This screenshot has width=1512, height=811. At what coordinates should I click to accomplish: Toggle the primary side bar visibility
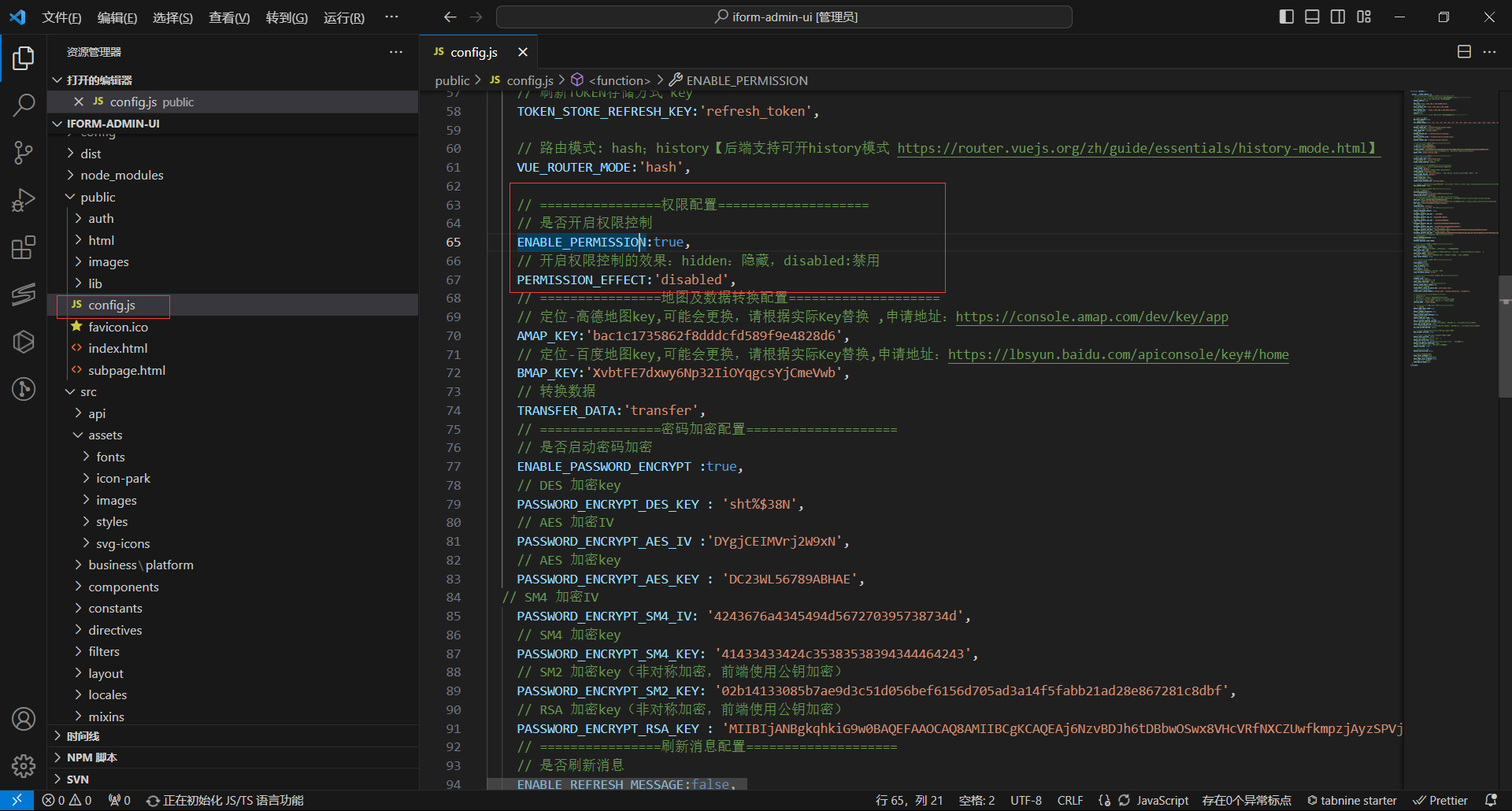click(1286, 17)
